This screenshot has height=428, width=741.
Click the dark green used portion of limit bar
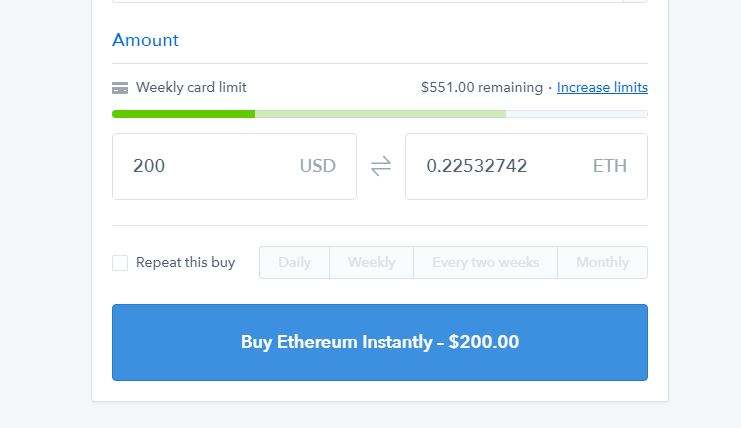tap(183, 114)
